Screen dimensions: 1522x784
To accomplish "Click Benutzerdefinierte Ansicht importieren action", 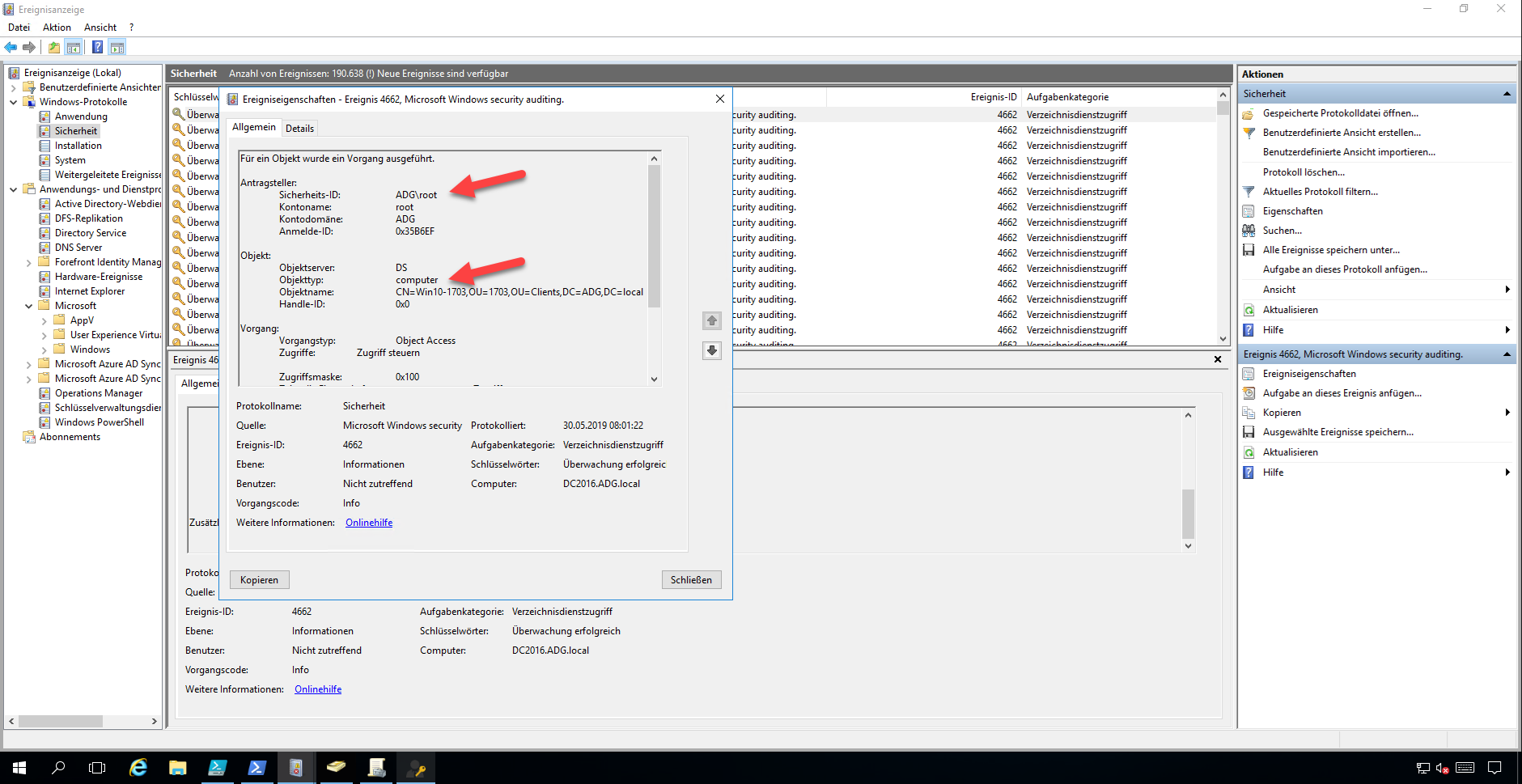I will click(1349, 152).
